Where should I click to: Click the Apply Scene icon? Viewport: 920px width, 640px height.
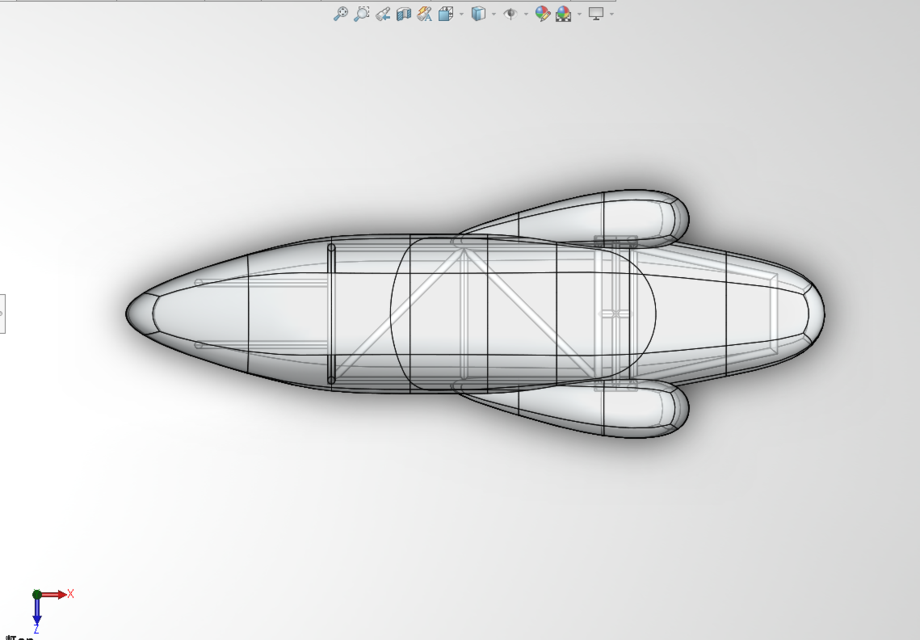[563, 14]
